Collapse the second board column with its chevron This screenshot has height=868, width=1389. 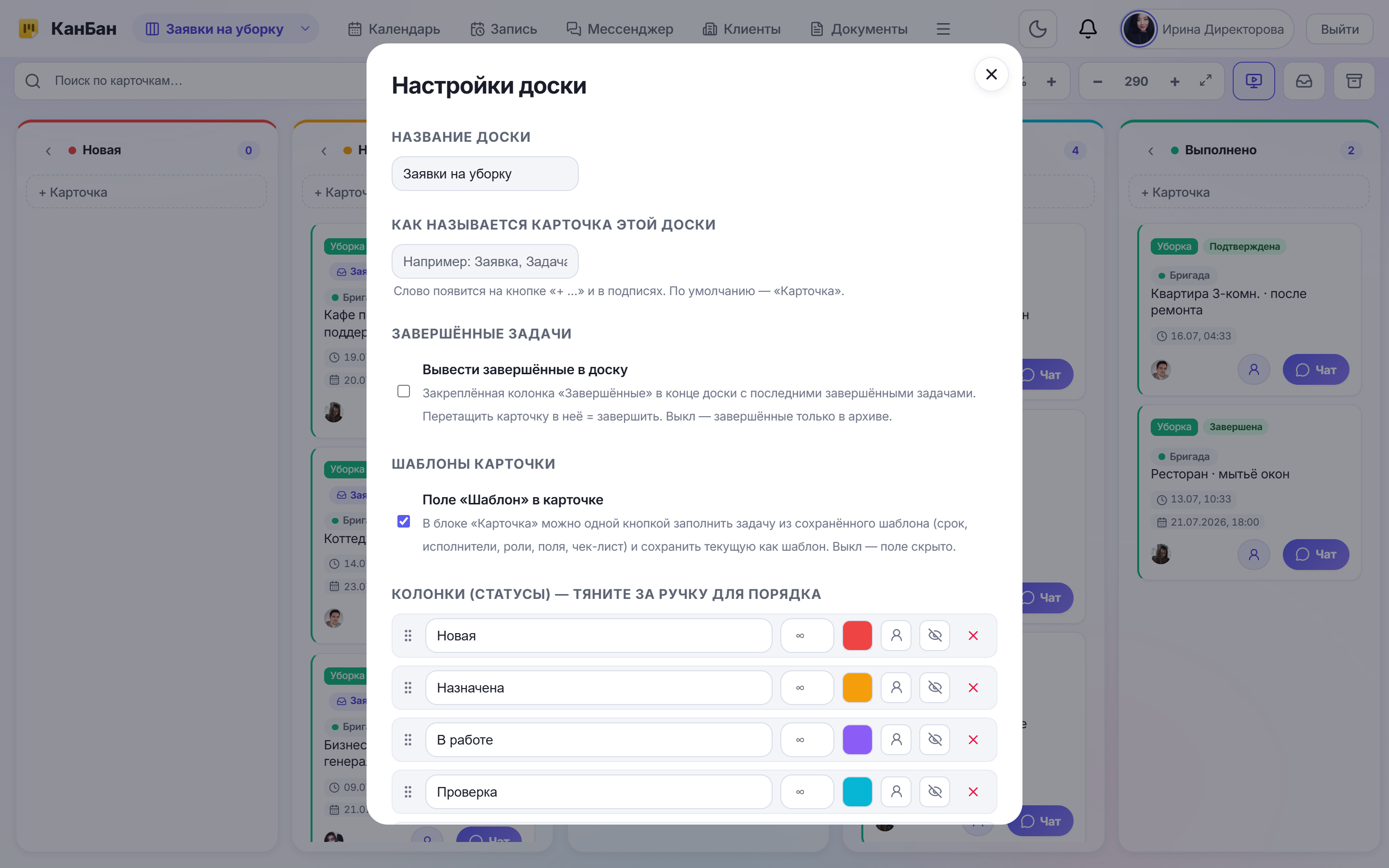324,150
